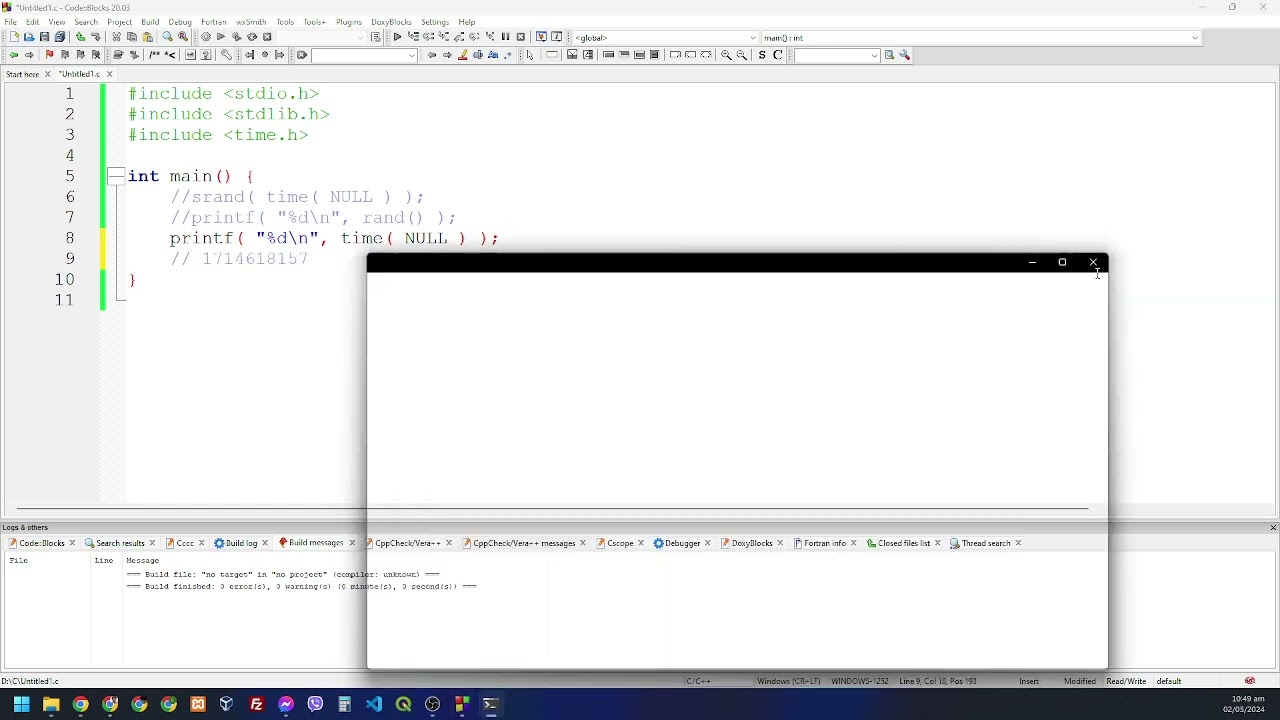This screenshot has width=1280, height=720.
Task: Rebuild the project with the toolbar icon
Action: [252, 37]
